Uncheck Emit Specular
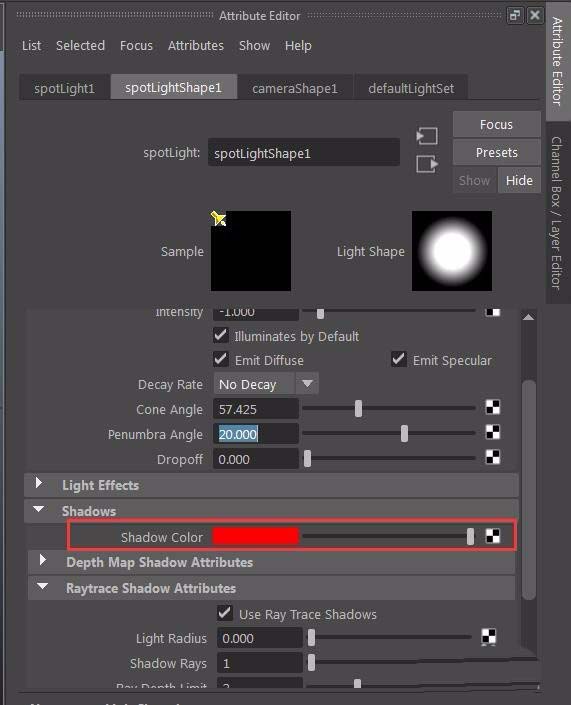 [x=399, y=360]
